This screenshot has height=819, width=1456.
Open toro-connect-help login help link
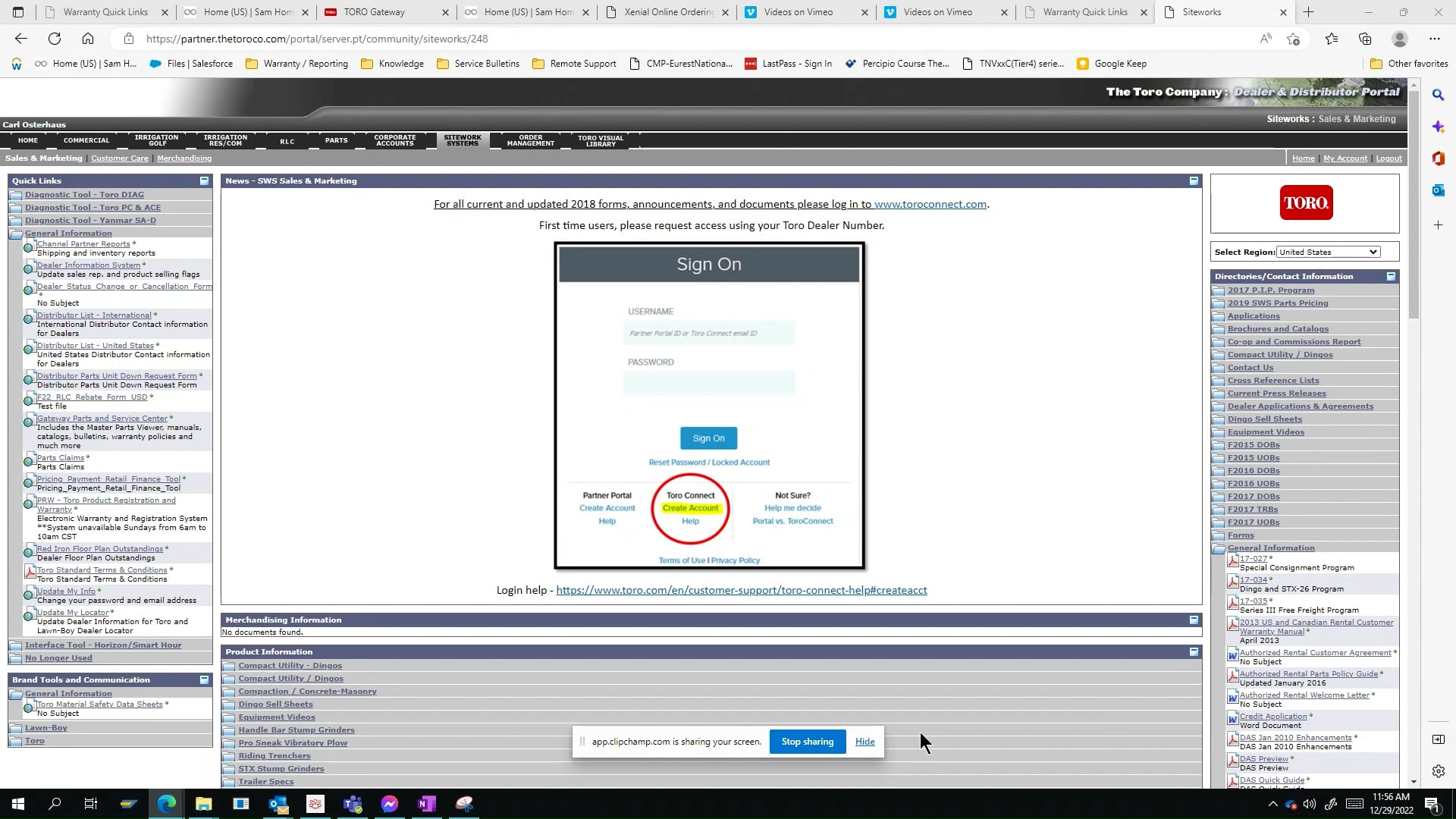pos(742,590)
